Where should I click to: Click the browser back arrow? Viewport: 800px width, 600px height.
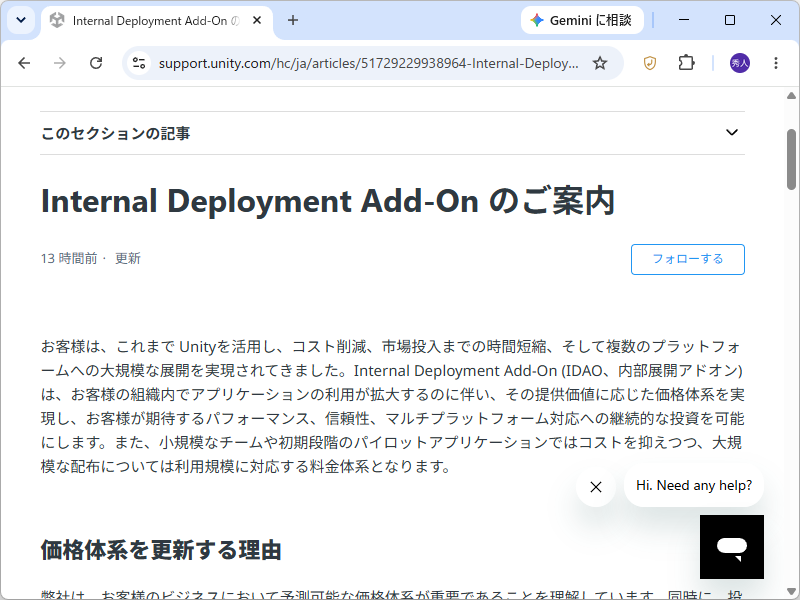(24, 63)
